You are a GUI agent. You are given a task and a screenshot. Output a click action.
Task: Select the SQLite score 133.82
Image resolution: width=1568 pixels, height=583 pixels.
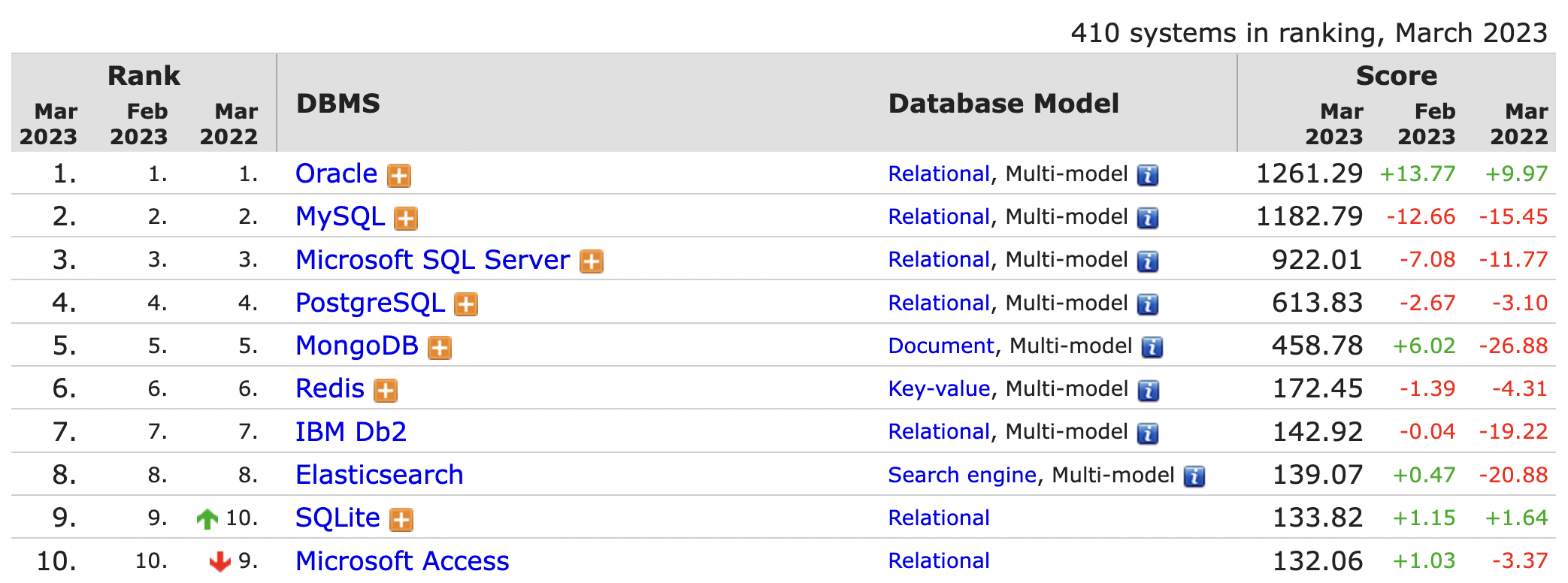[x=1317, y=518]
